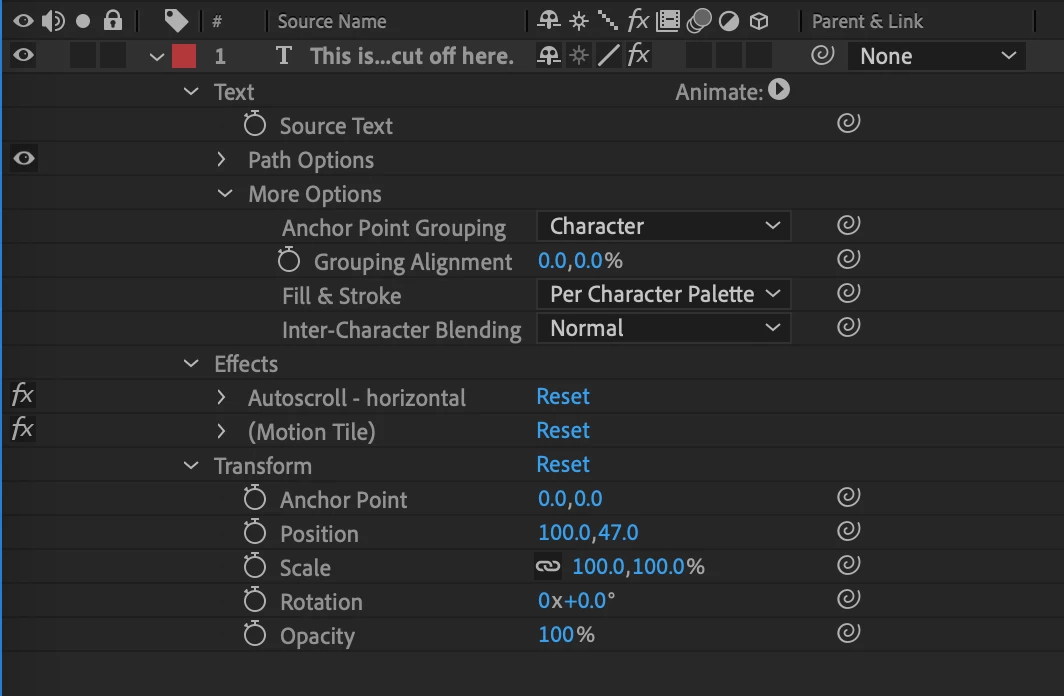Click the Opacity value 100%
This screenshot has width=1064, height=696.
pyautogui.click(x=556, y=635)
